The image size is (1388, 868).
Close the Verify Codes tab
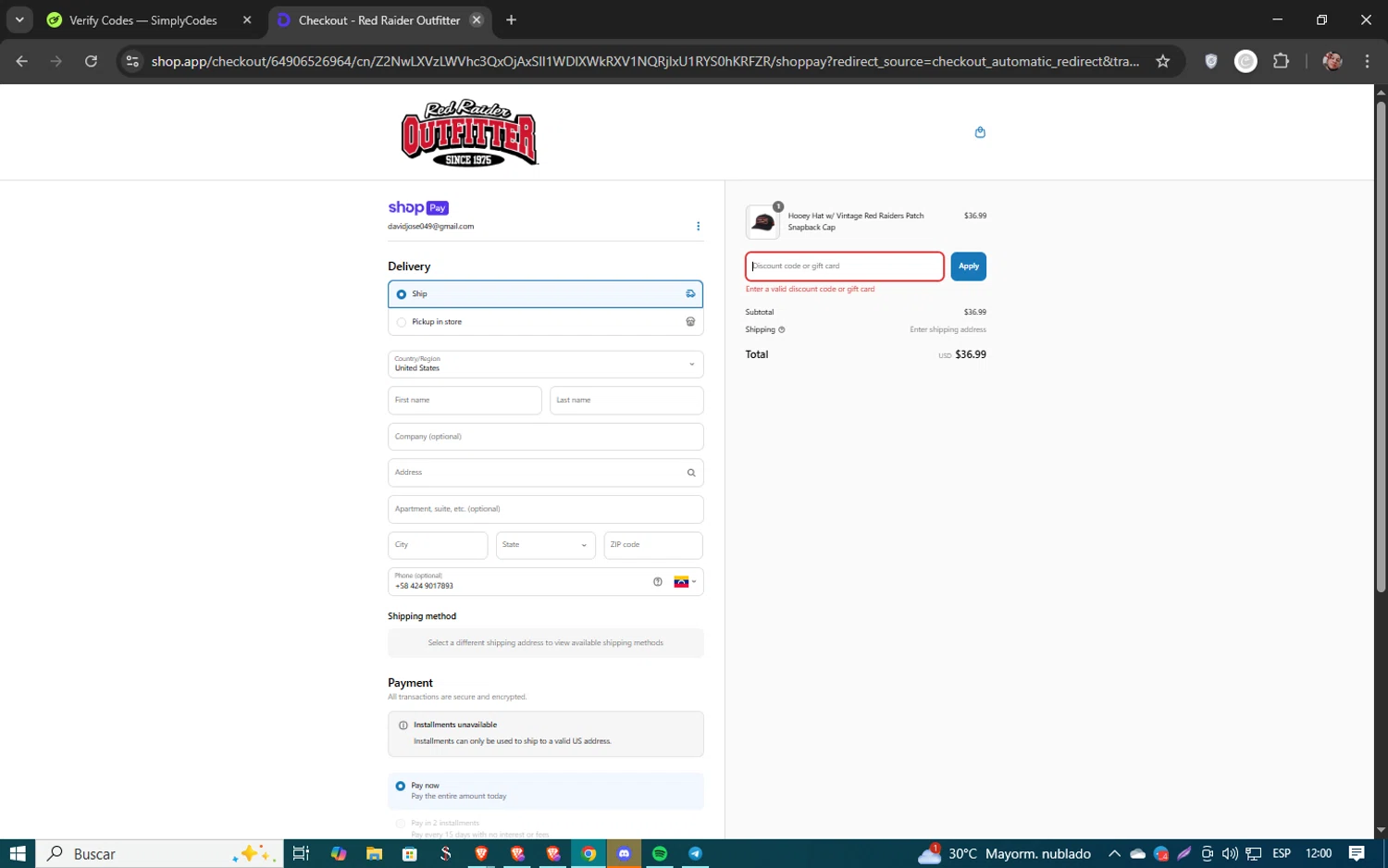(246, 19)
